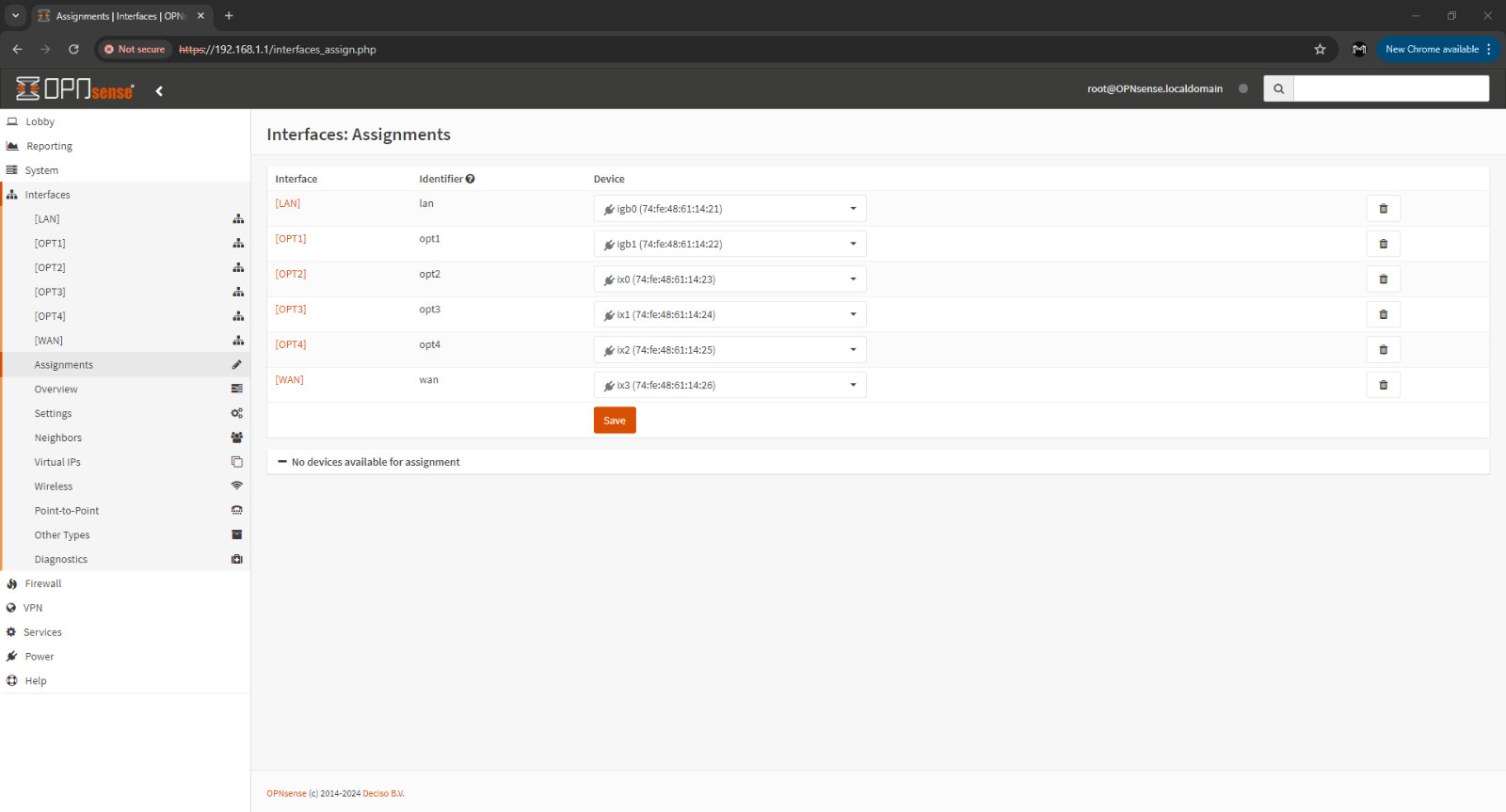The image size is (1506, 812).
Task: Open the Chrome tab search dropdown
Action: point(15,16)
